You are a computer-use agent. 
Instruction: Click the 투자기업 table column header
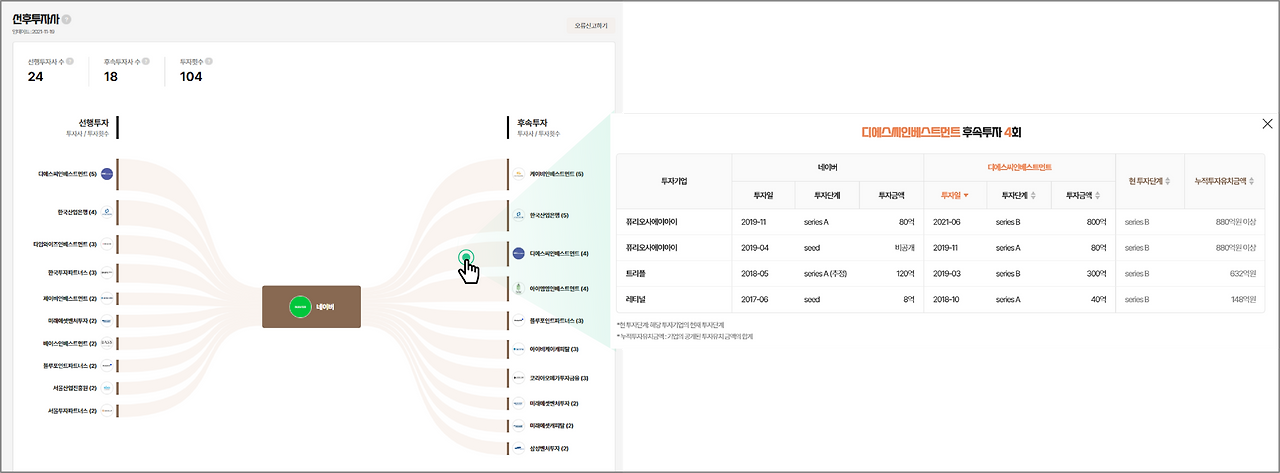pyautogui.click(x=675, y=181)
